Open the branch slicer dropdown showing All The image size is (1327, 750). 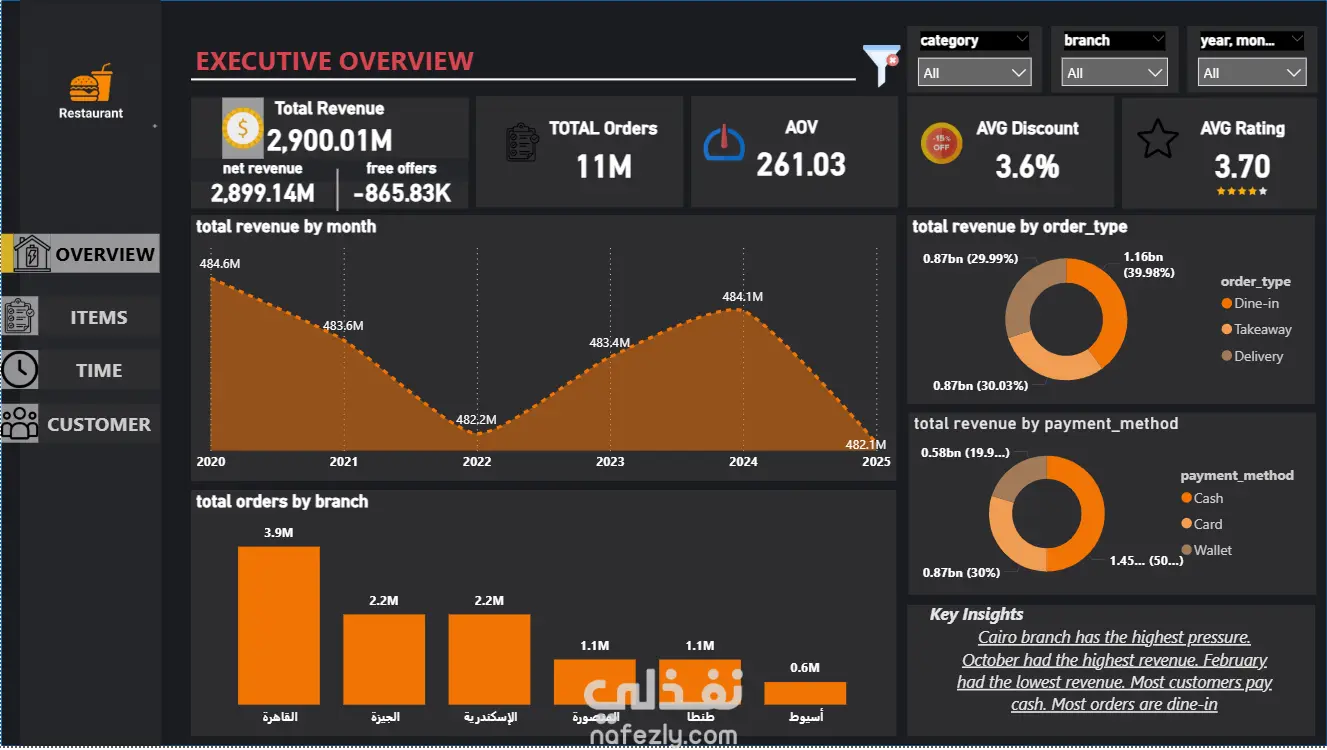(1114, 72)
